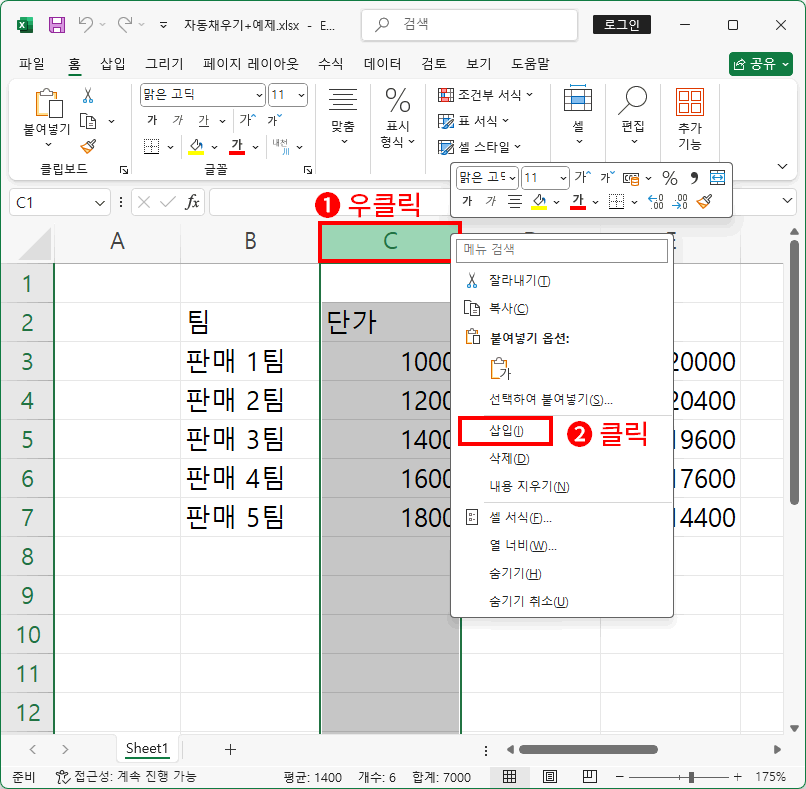Expand the 표 서식 dropdown
The width and height of the screenshot is (806, 789).
[505, 121]
